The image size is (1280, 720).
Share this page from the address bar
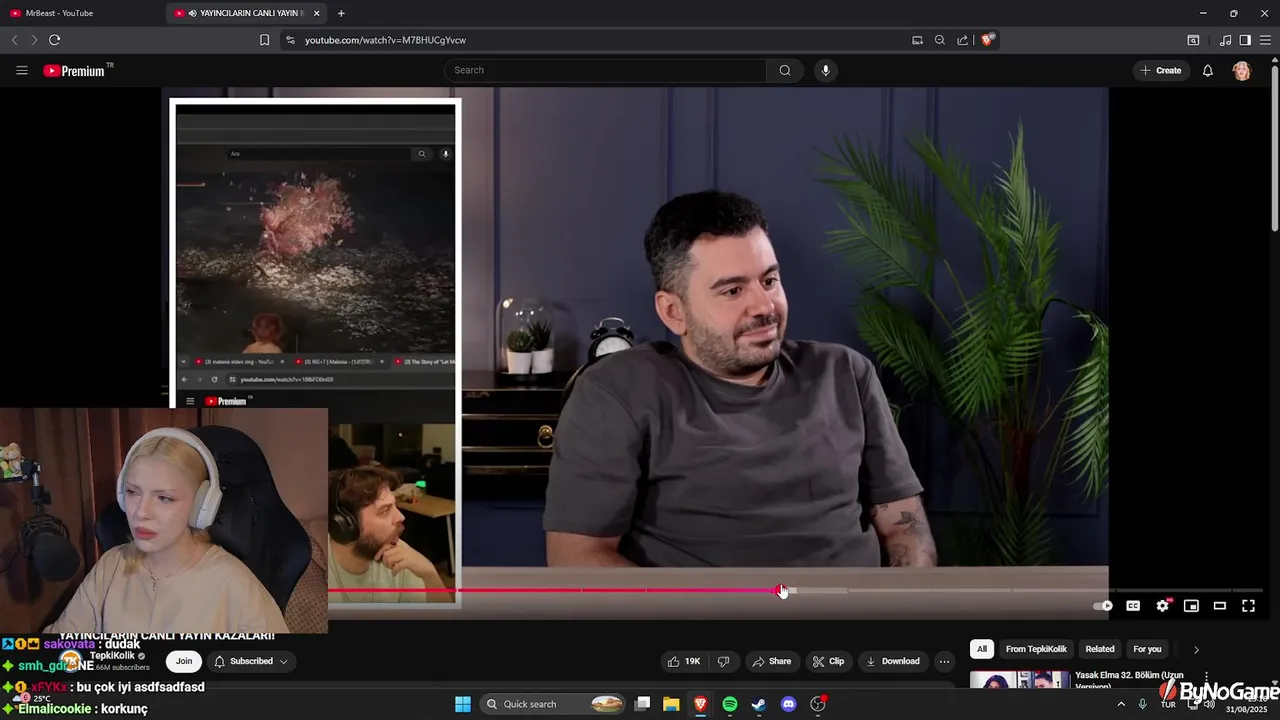962,40
